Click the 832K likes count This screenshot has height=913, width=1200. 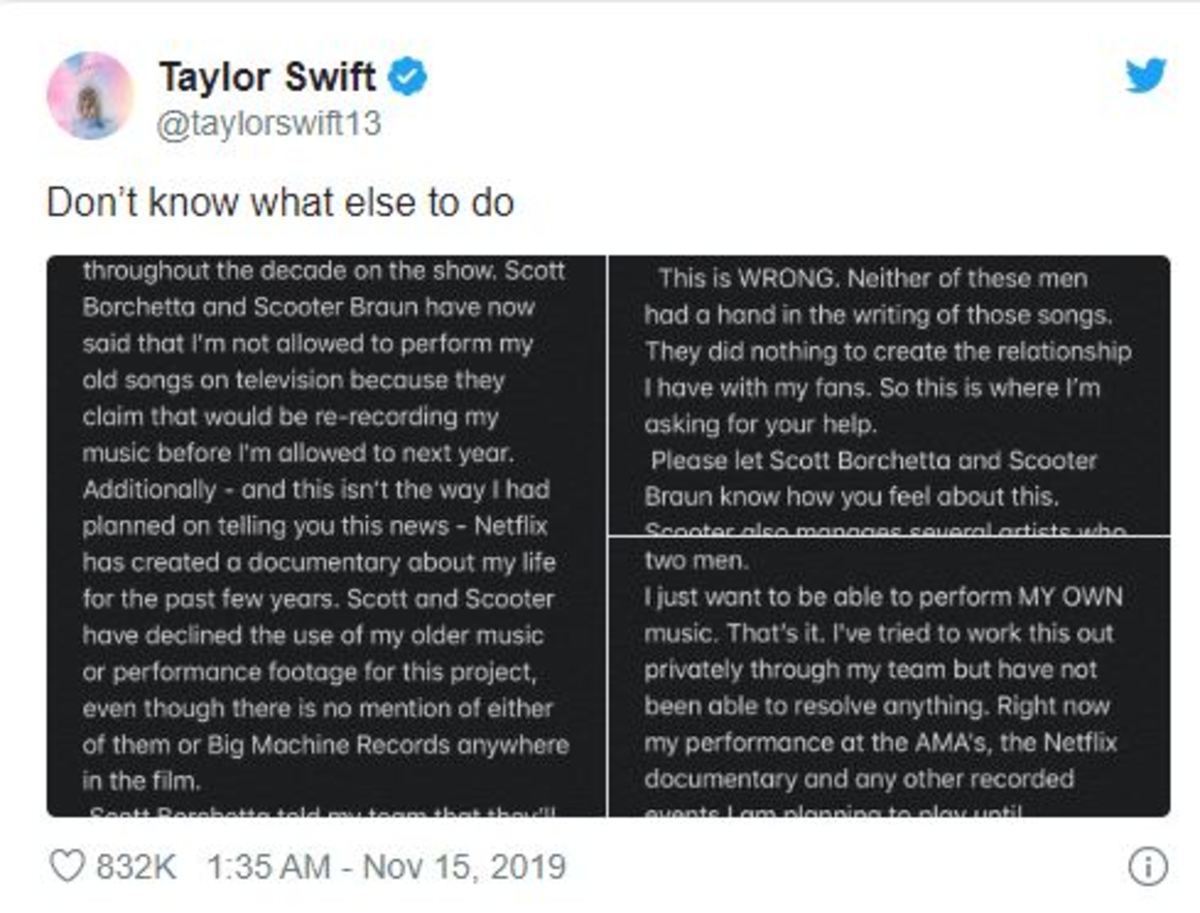point(134,866)
